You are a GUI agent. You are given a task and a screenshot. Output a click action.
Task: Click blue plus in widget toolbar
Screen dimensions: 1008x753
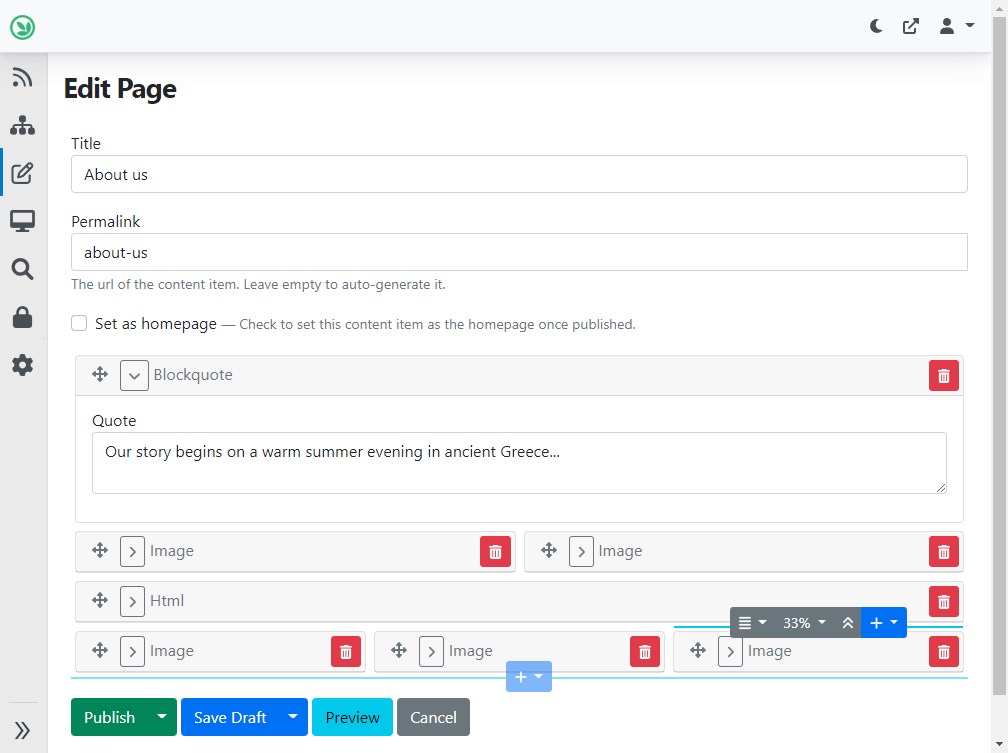tap(883, 622)
